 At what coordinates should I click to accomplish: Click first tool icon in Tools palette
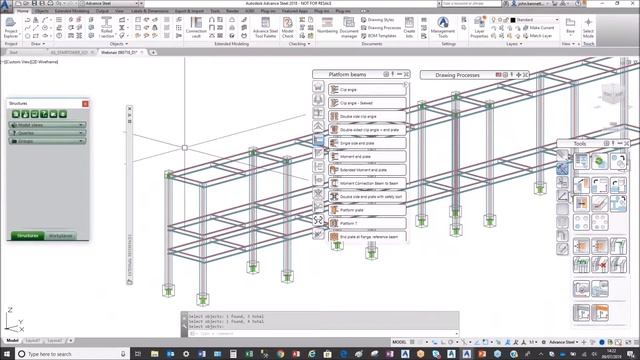pos(581,162)
